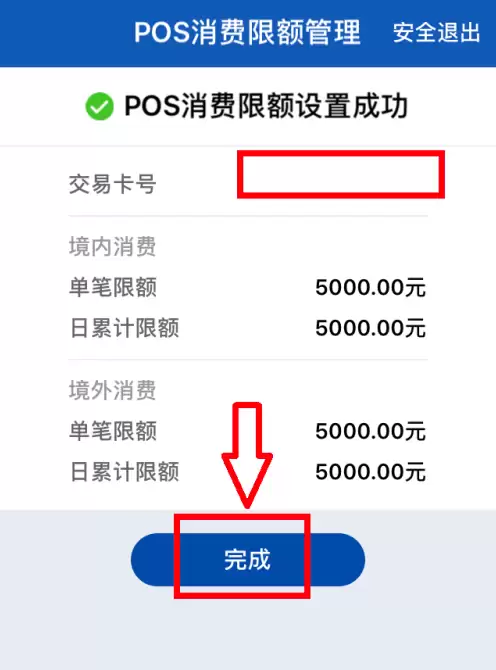Tap 日累计限额 label under 境外消费
This screenshot has width=496, height=670.
click(x=124, y=472)
